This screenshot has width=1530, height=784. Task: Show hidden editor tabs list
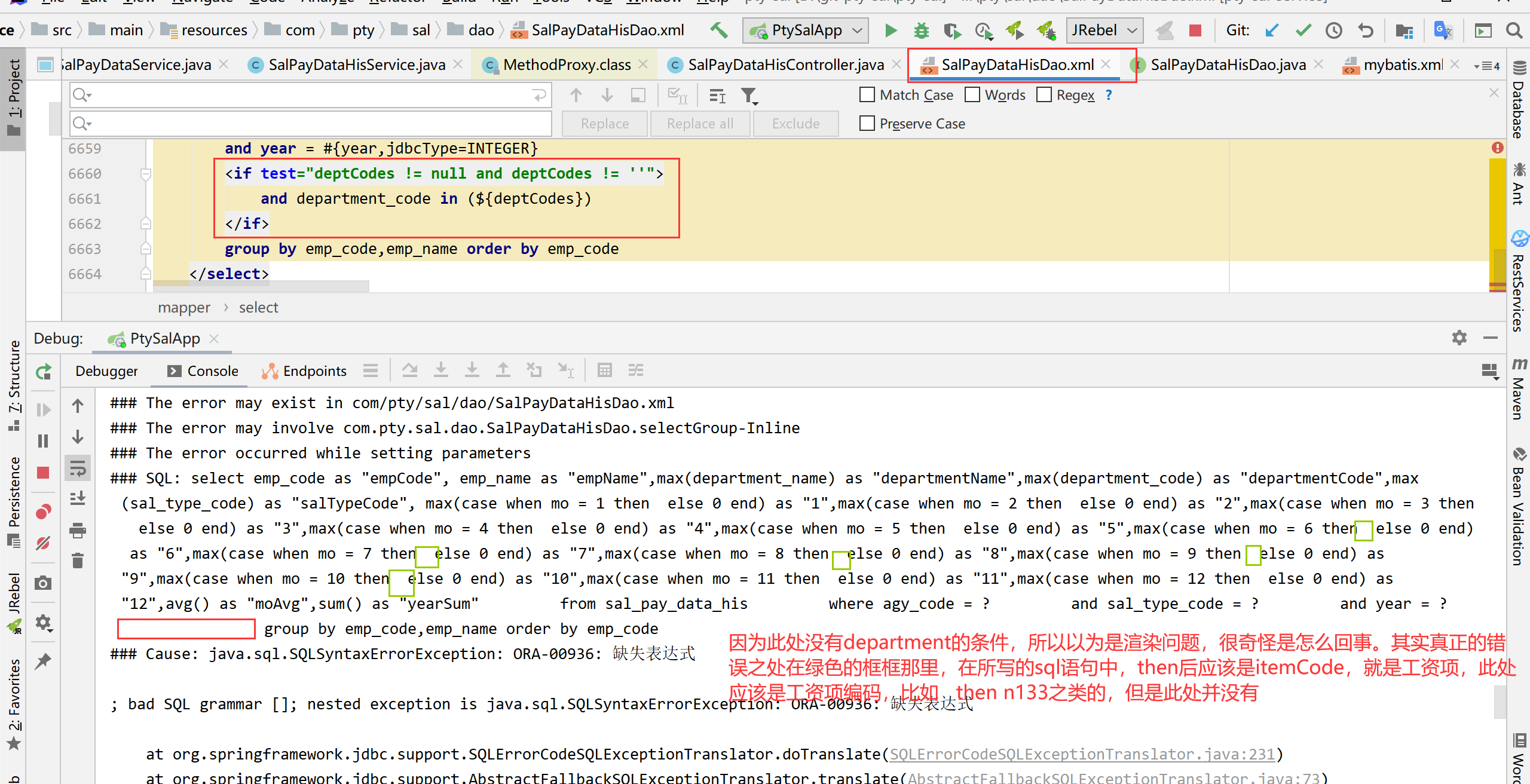(x=1486, y=66)
